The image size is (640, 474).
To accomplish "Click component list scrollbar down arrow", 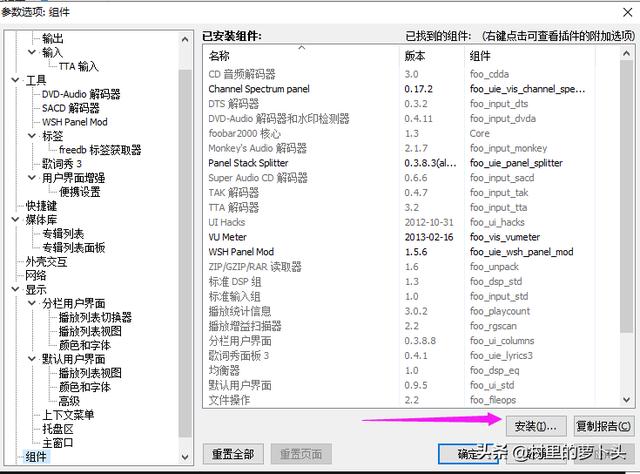I will pyautogui.click(x=627, y=400).
